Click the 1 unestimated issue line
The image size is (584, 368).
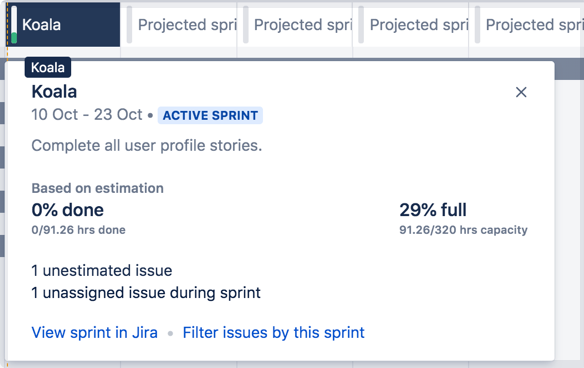[102, 270]
